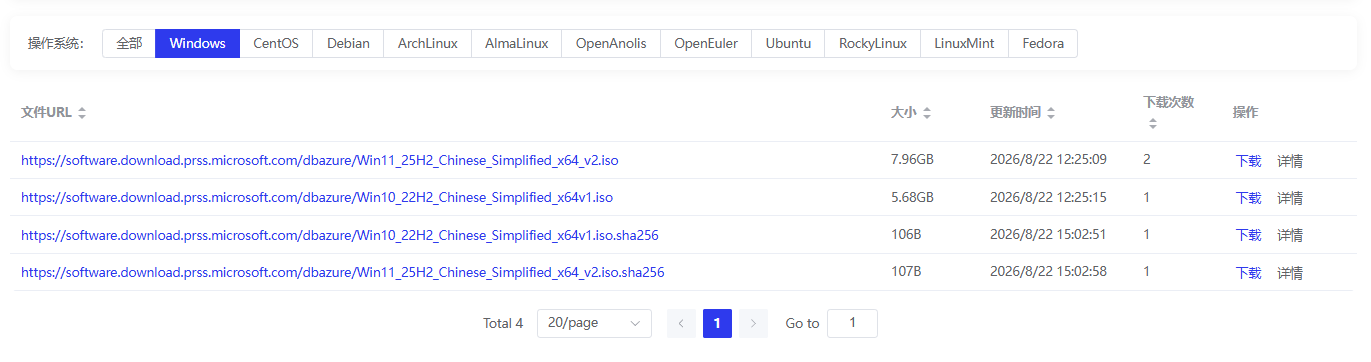The height and width of the screenshot is (362, 1371).
Task: Click the 文件URL column header
Action: click(46, 113)
